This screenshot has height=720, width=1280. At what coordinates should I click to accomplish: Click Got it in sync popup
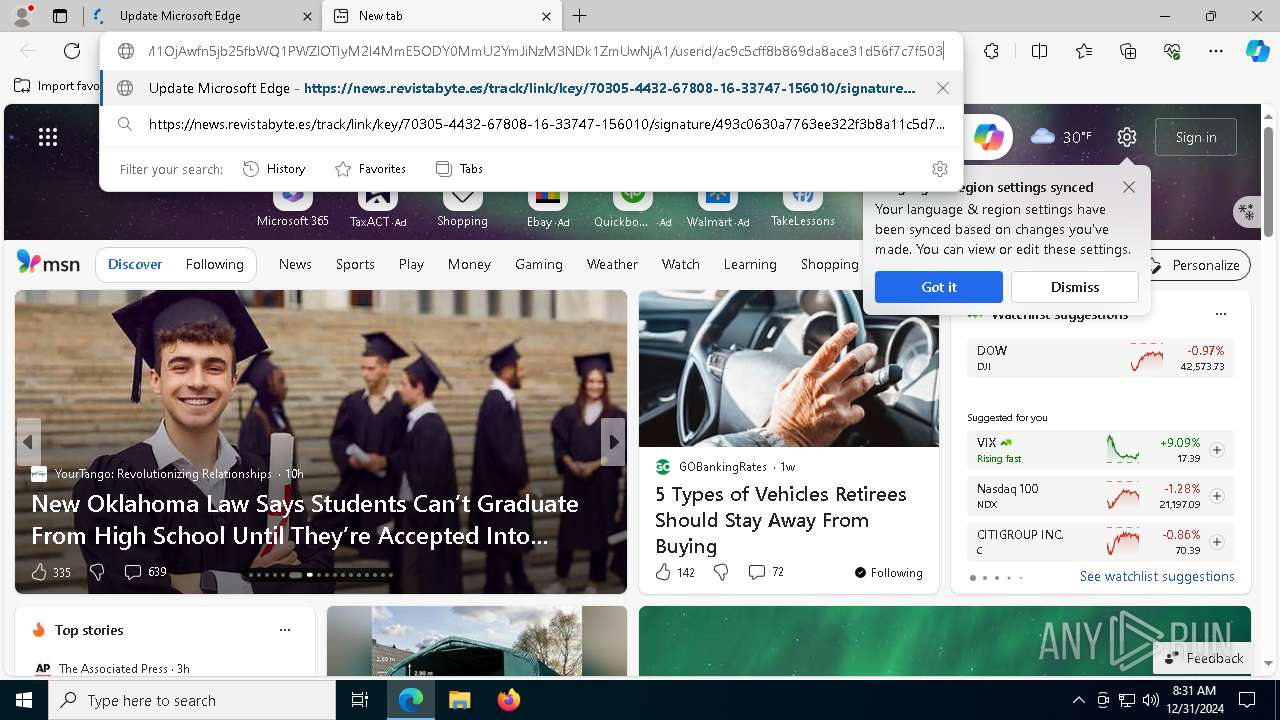point(939,287)
